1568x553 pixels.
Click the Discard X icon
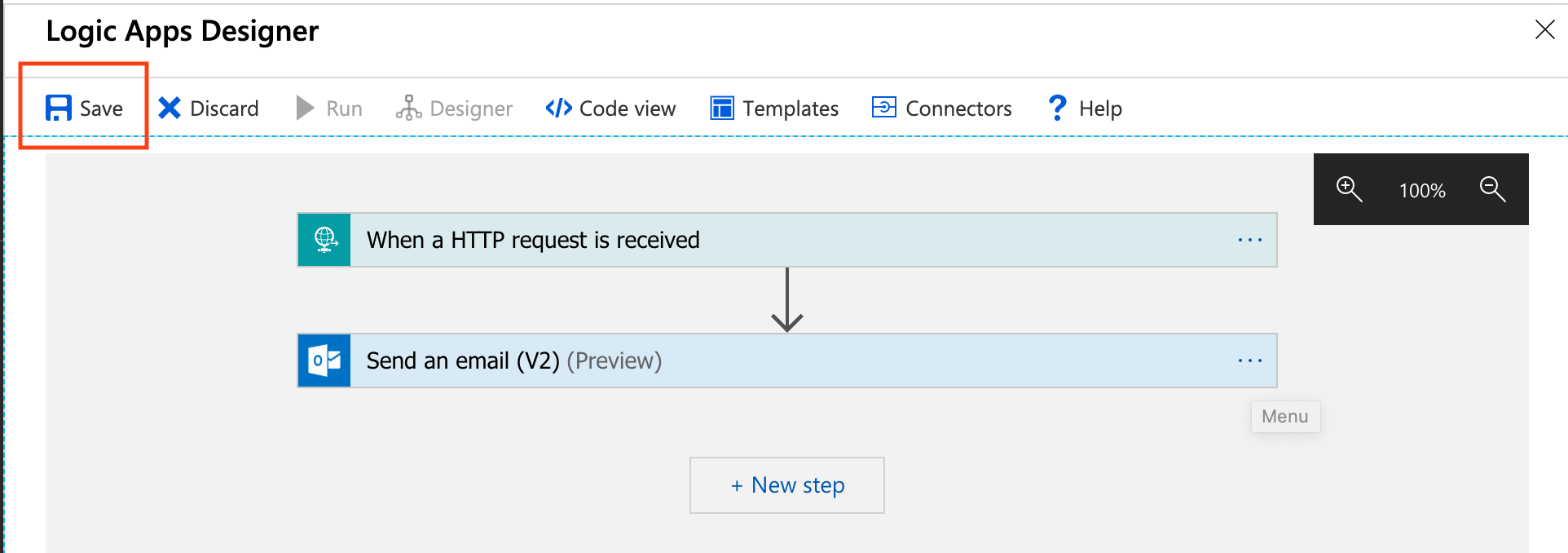tap(170, 108)
